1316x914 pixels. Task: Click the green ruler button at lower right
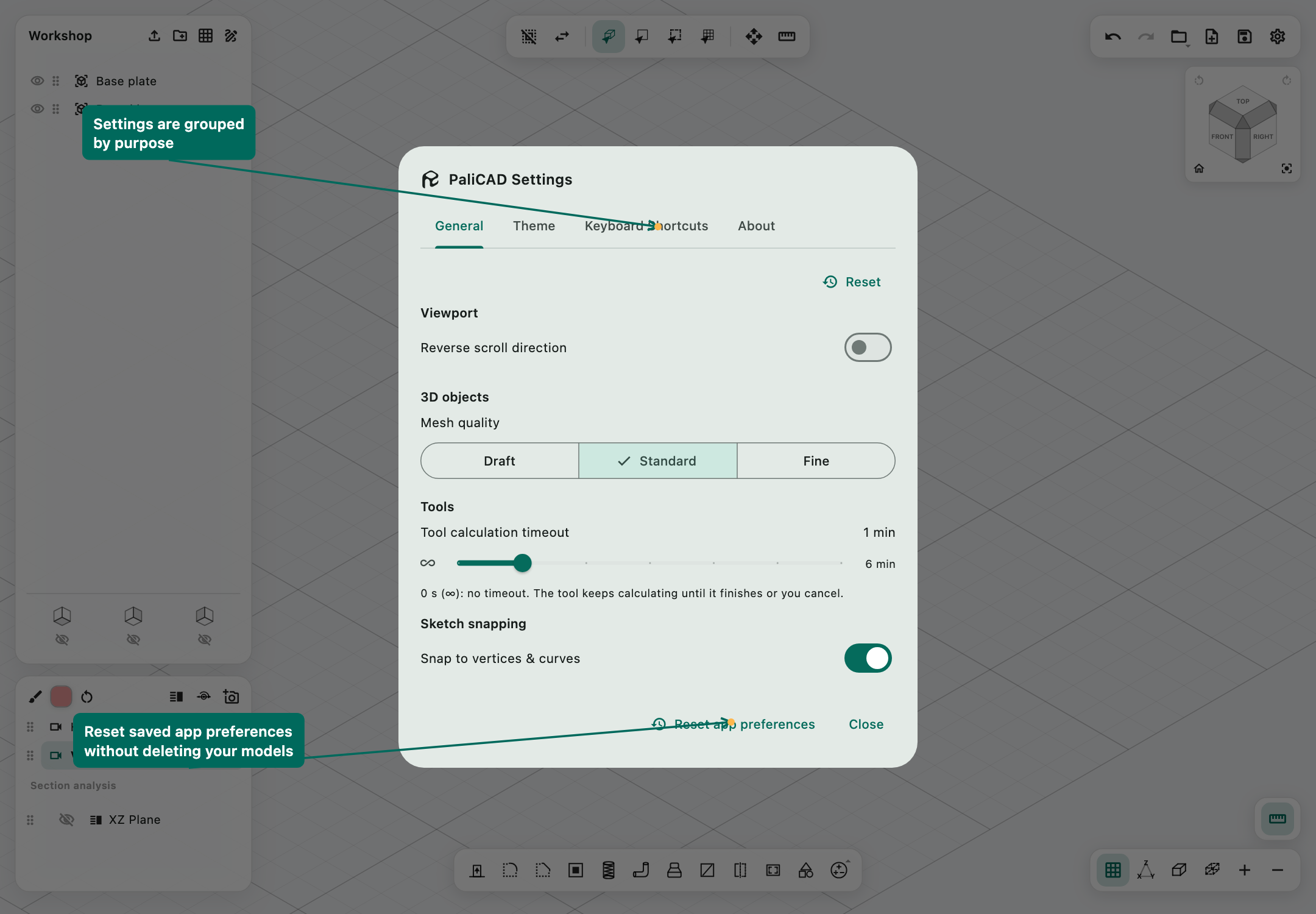[1278, 819]
